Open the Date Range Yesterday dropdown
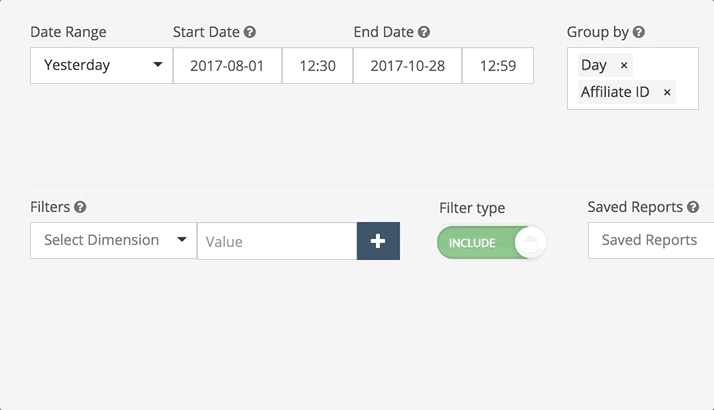The width and height of the screenshot is (714, 410). point(100,66)
